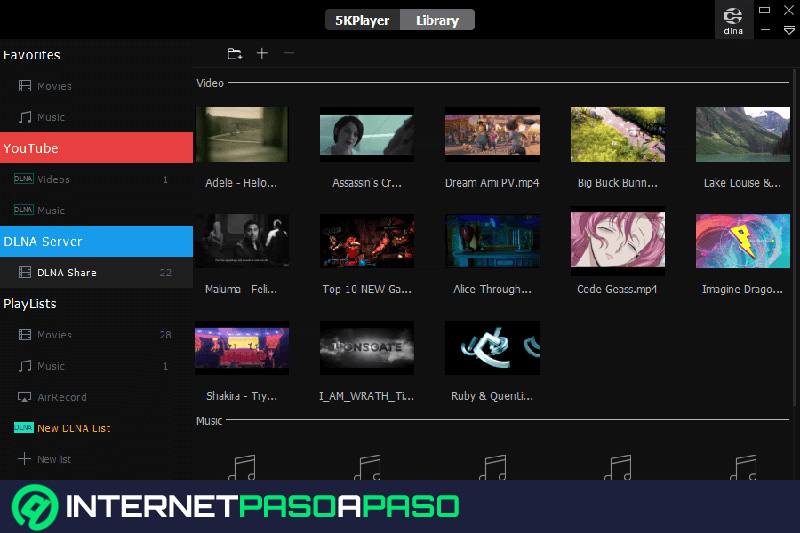Select the Code Geass.mp4 thumbnail
800x533 pixels.
tap(617, 241)
